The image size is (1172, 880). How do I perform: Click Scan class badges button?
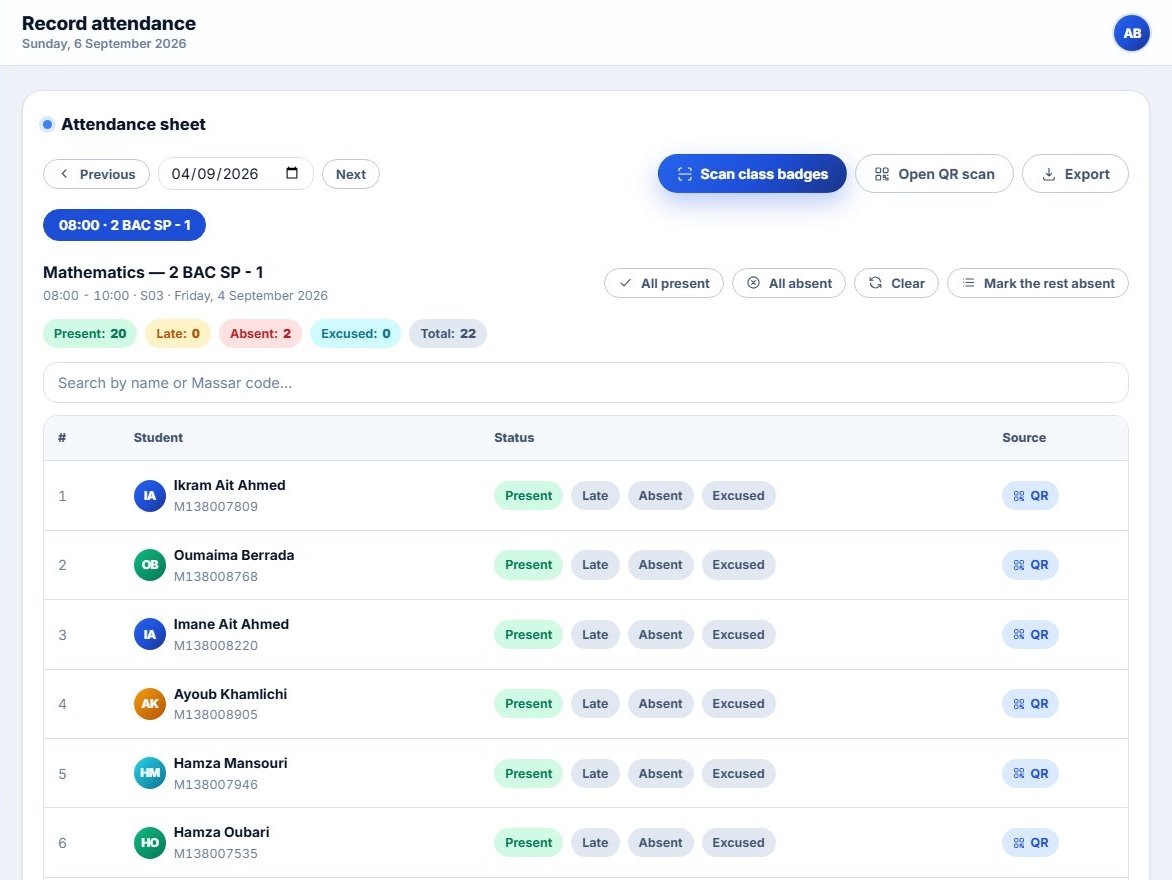tap(752, 173)
